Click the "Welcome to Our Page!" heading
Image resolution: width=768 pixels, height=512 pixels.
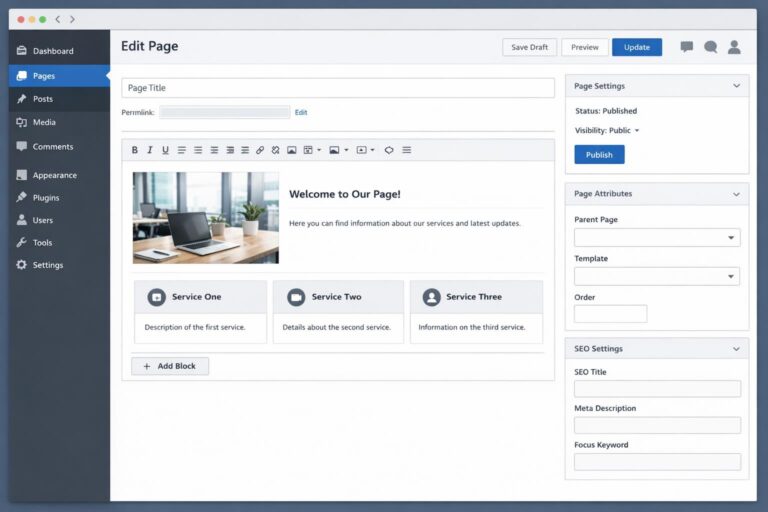pos(345,194)
